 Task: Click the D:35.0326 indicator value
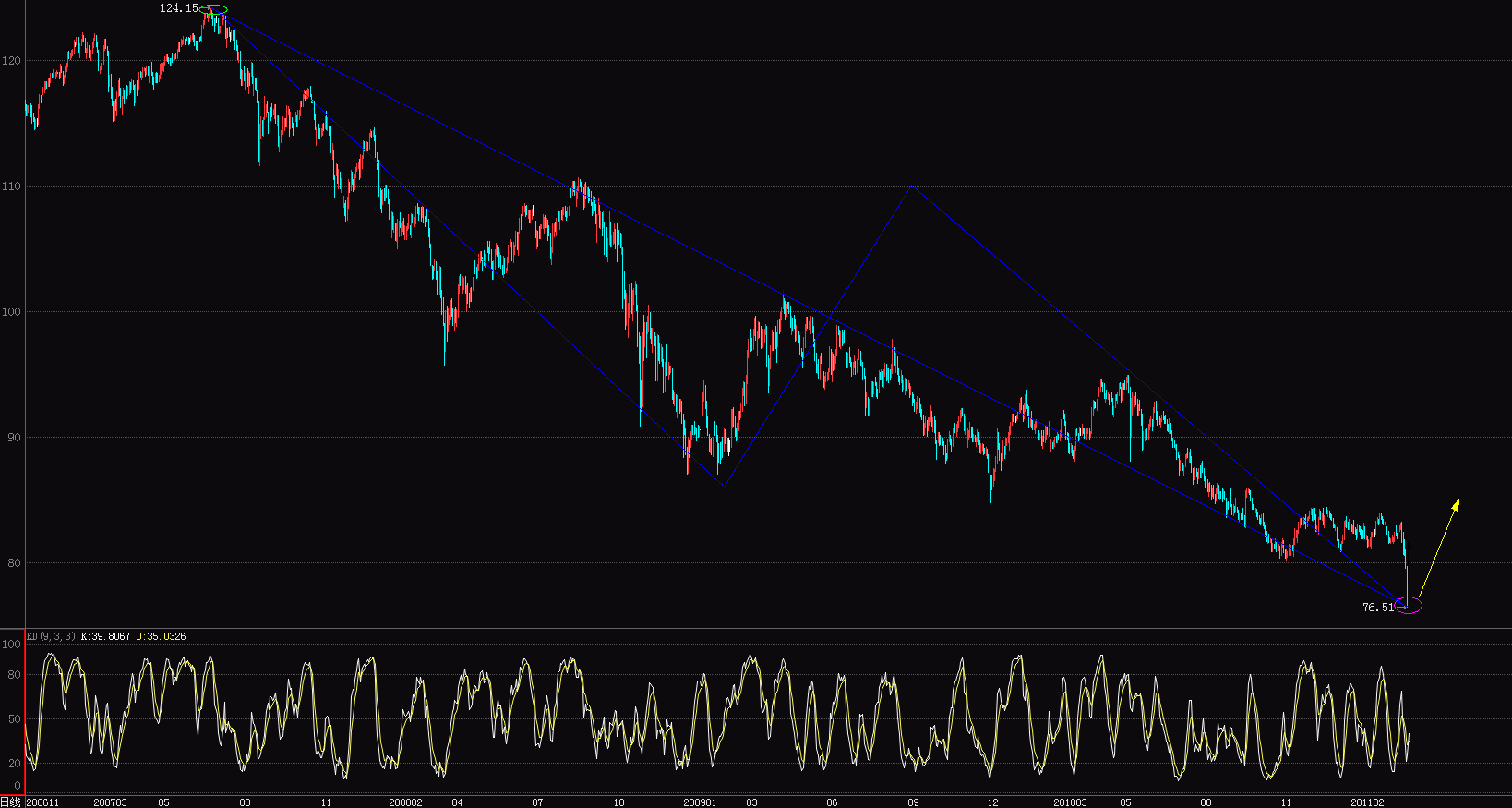coord(161,636)
